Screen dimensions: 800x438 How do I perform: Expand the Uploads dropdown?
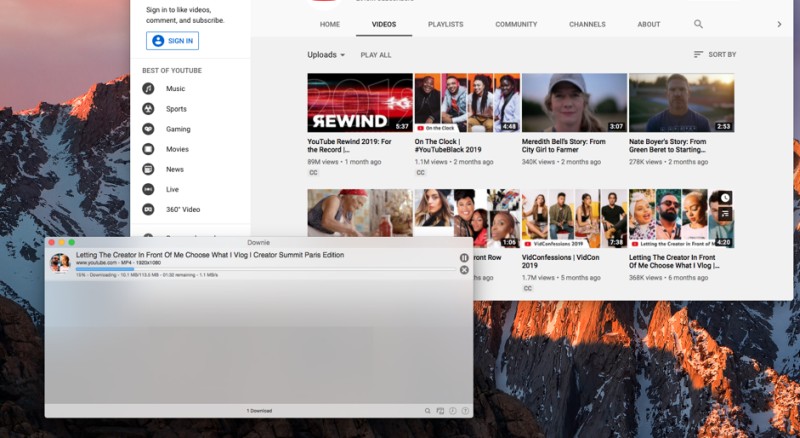tap(326, 55)
